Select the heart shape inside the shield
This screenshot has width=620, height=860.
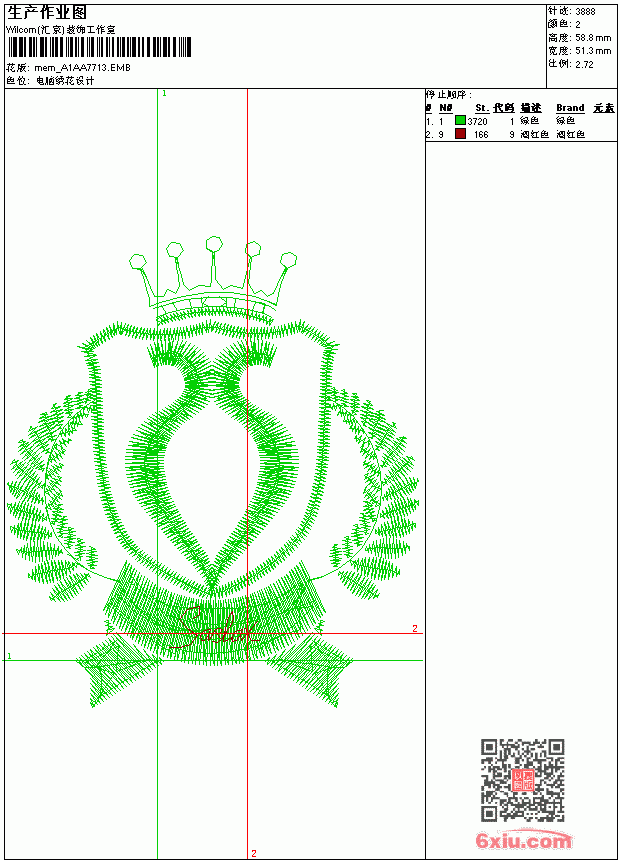tap(212, 465)
